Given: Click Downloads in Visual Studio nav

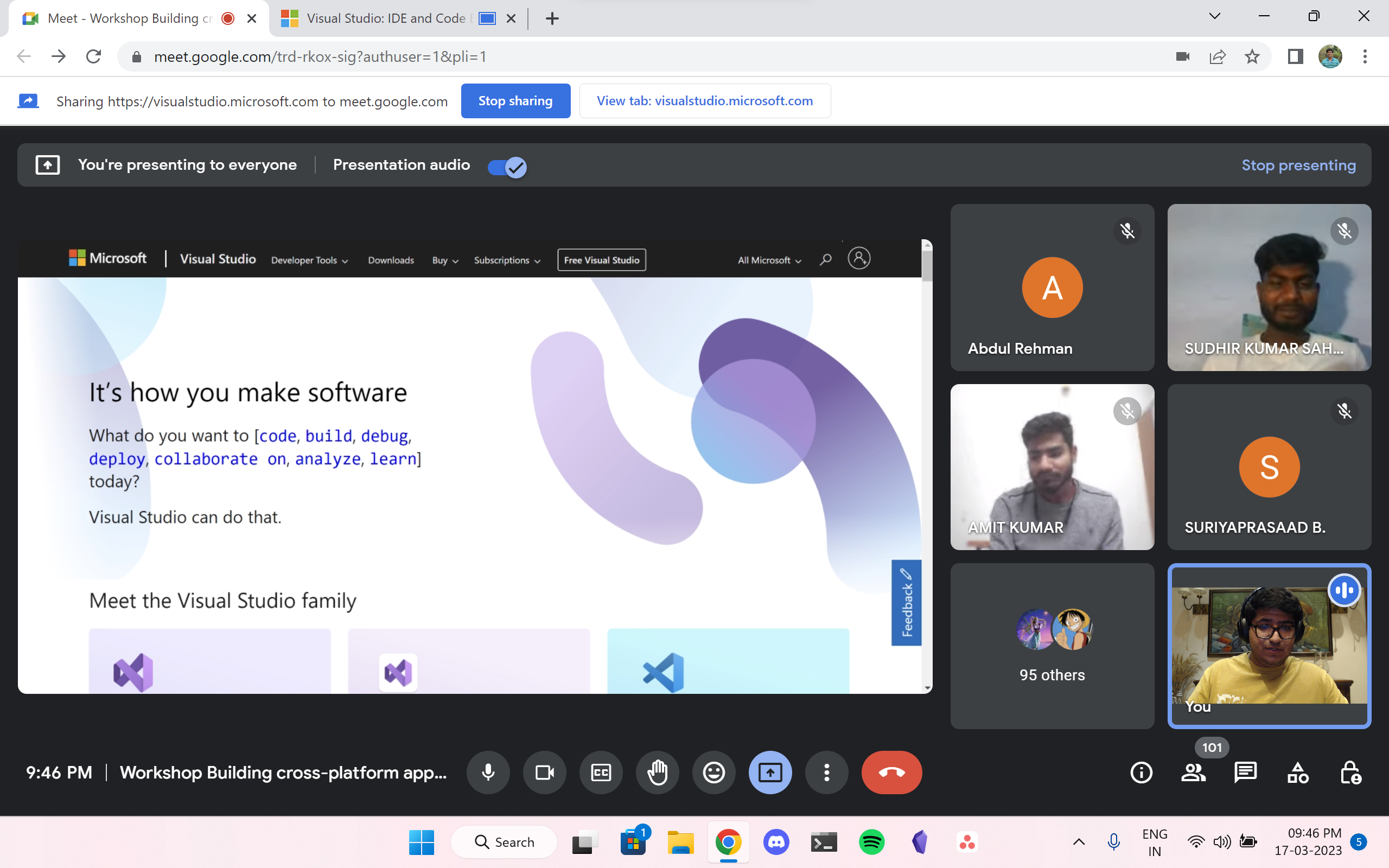Looking at the screenshot, I should pyautogui.click(x=391, y=260).
